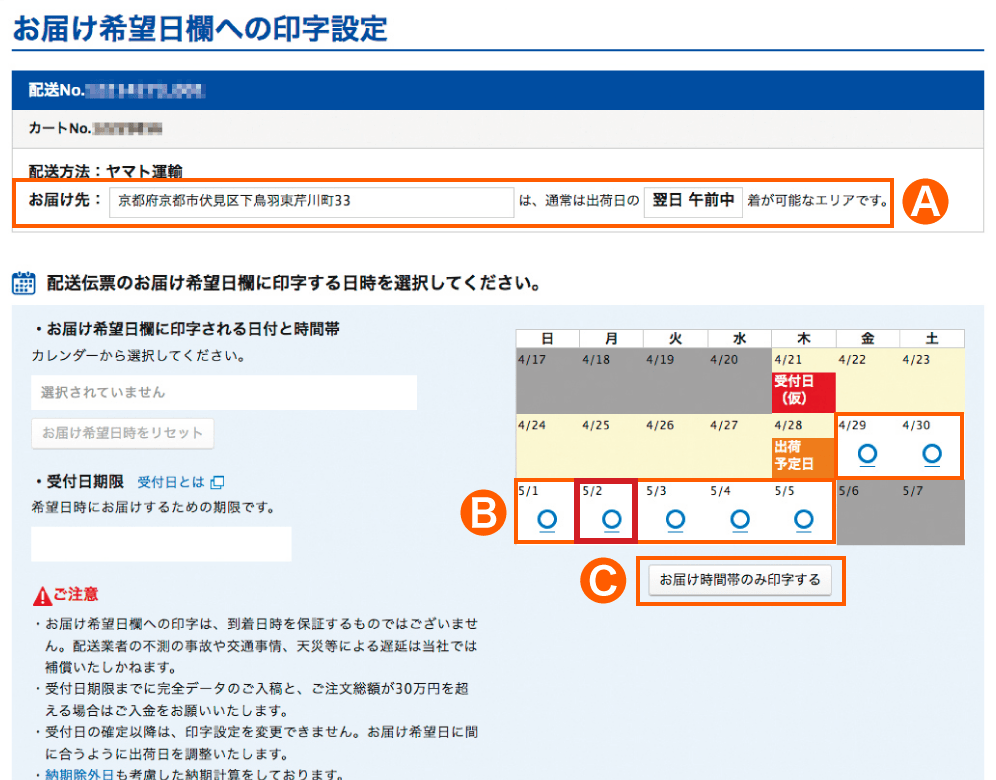Choose the 5/4 delivery date circle

coord(740,519)
